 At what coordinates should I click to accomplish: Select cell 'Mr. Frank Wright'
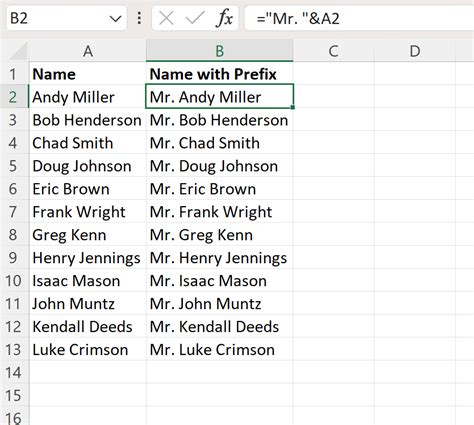[x=220, y=212]
